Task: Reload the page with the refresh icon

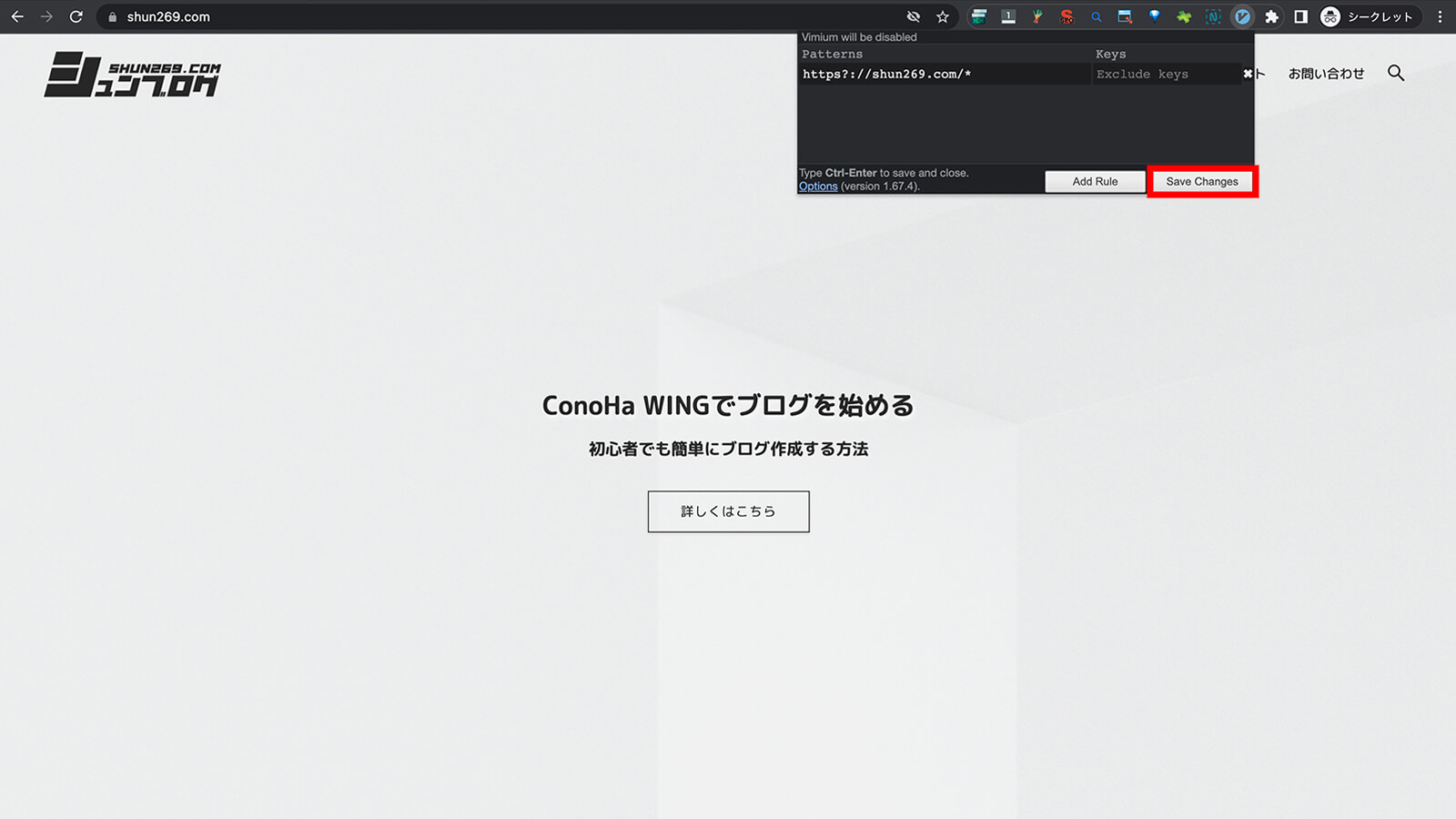Action: click(76, 16)
